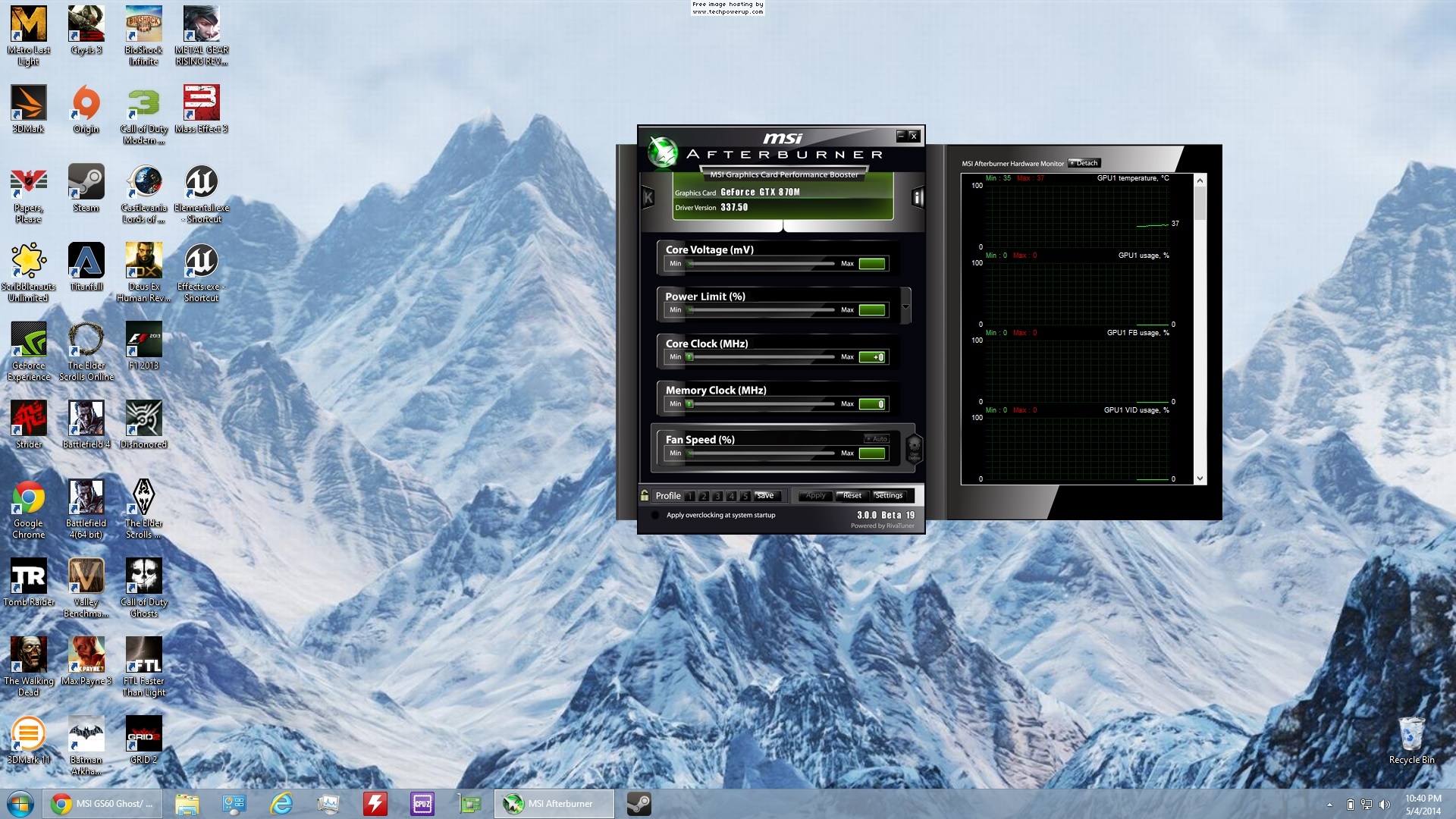Open the information panel with the i button
The width and height of the screenshot is (1456, 819).
click(918, 198)
